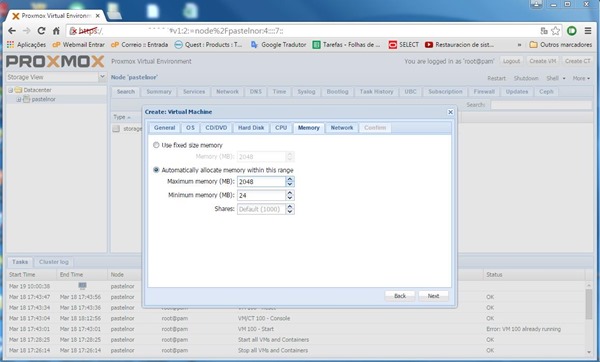
Task: Click the node Search input field
Action: click(x=541, y=104)
